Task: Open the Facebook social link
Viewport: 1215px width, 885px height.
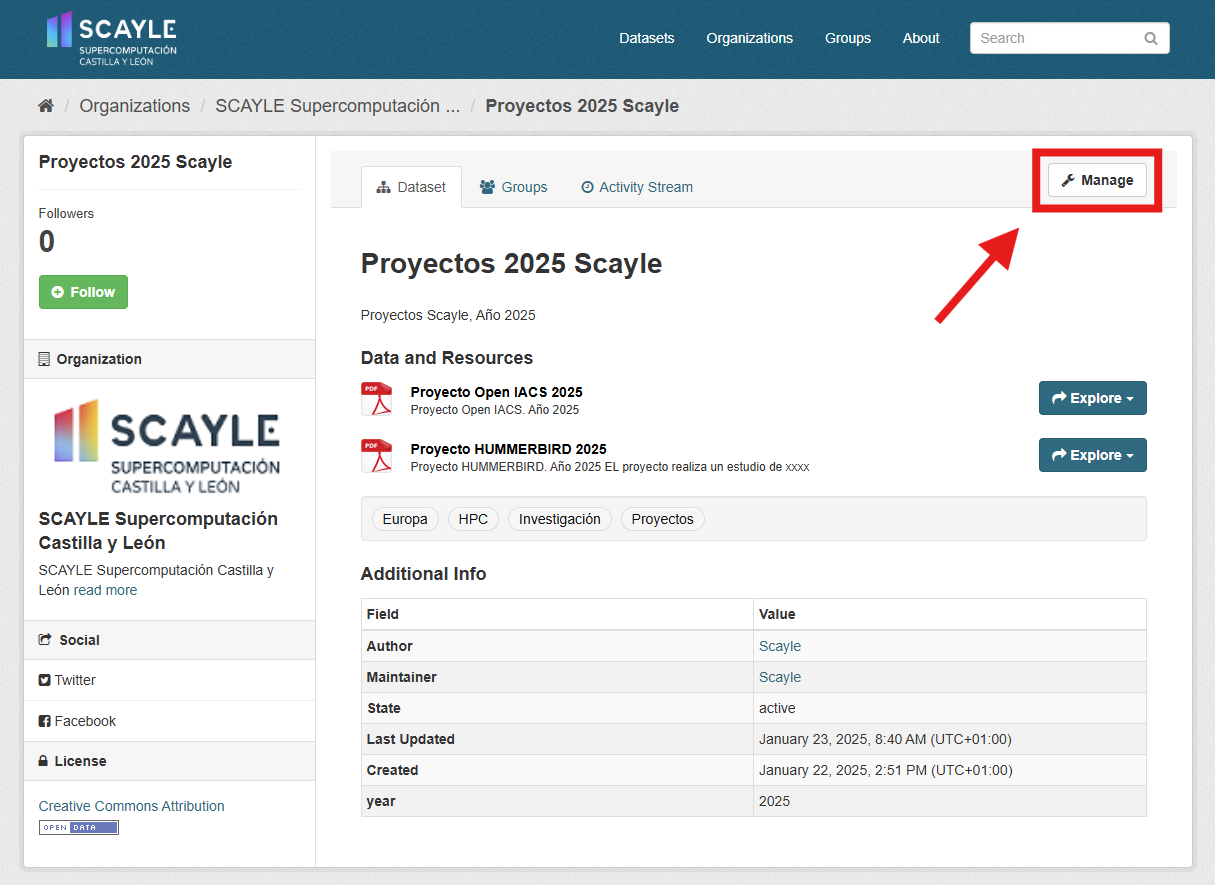Action: point(85,721)
